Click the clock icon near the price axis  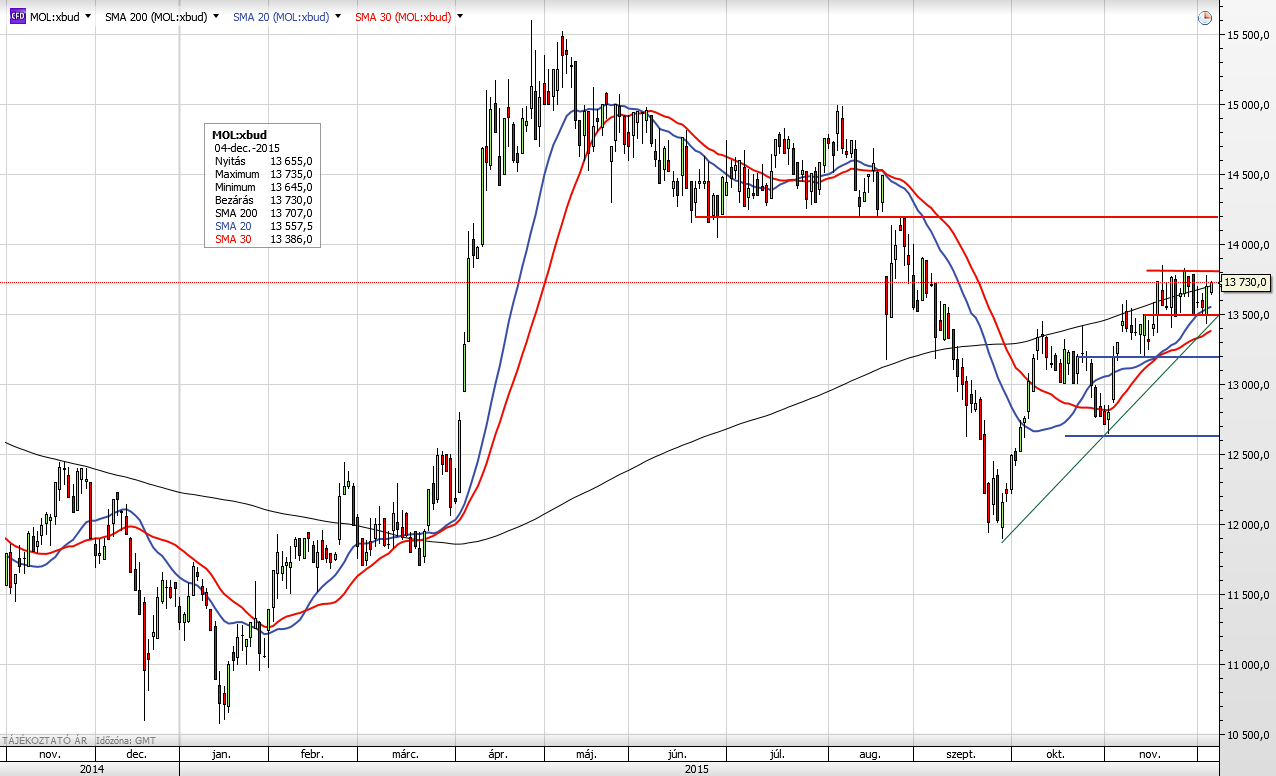(x=1205, y=17)
